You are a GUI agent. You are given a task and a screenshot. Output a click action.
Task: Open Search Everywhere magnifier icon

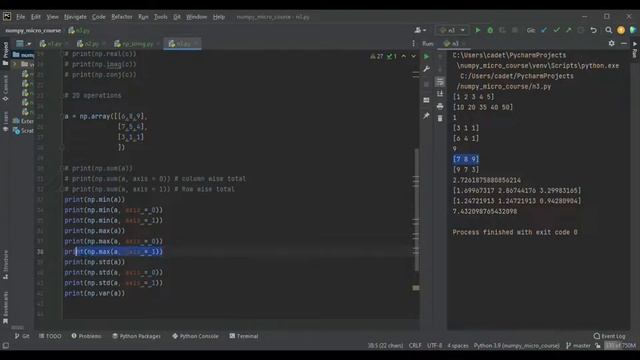coord(609,30)
